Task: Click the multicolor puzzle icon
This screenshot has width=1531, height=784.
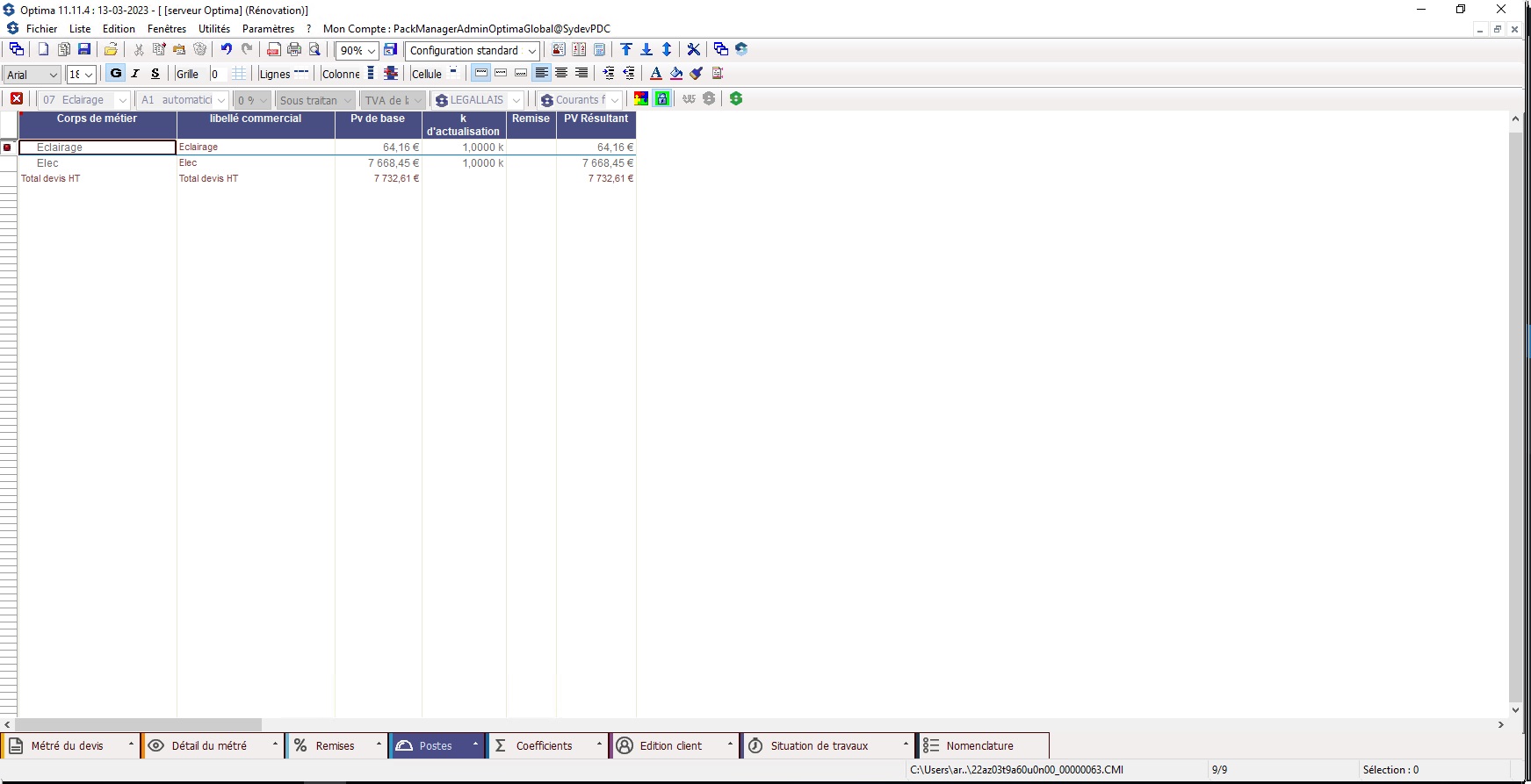Action: click(641, 99)
